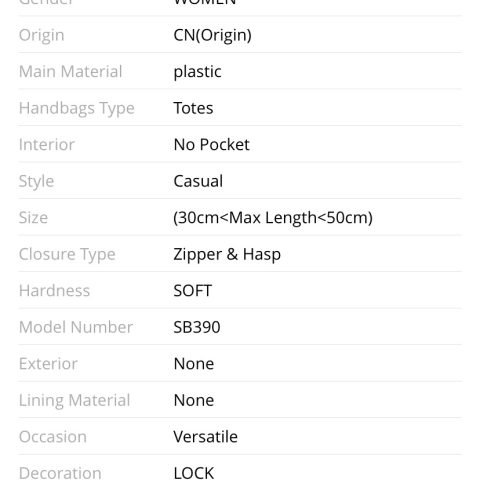The width and height of the screenshot is (480, 480).
Task: Click the No Pocket interior value
Action: (x=211, y=145)
